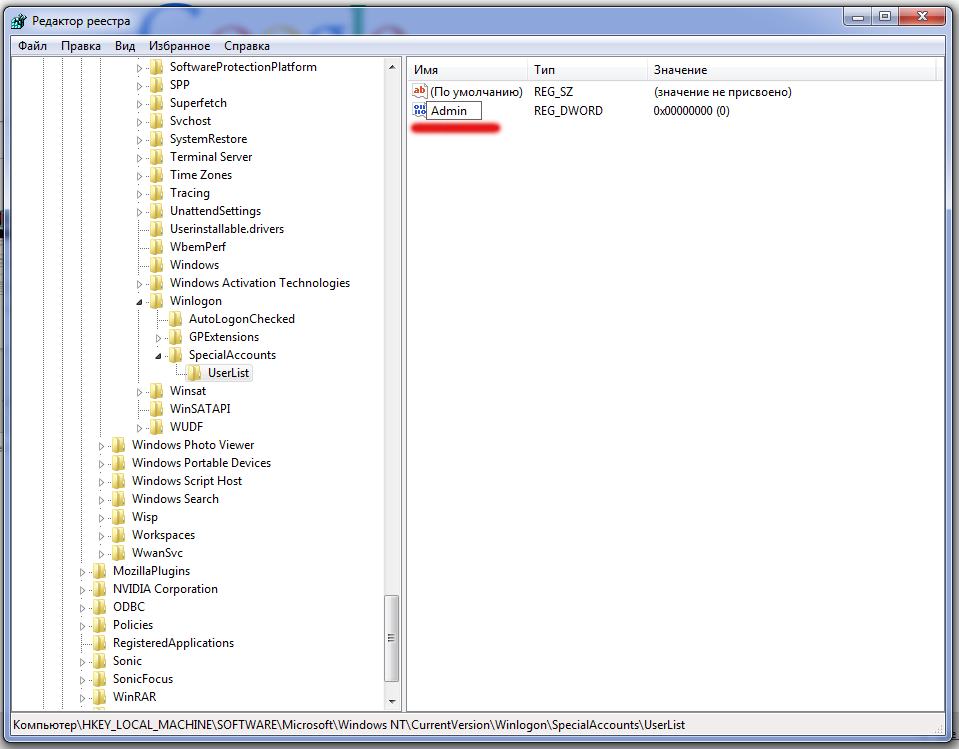The height and width of the screenshot is (749, 959).
Task: Select the Windows key in tree
Action: click(194, 265)
